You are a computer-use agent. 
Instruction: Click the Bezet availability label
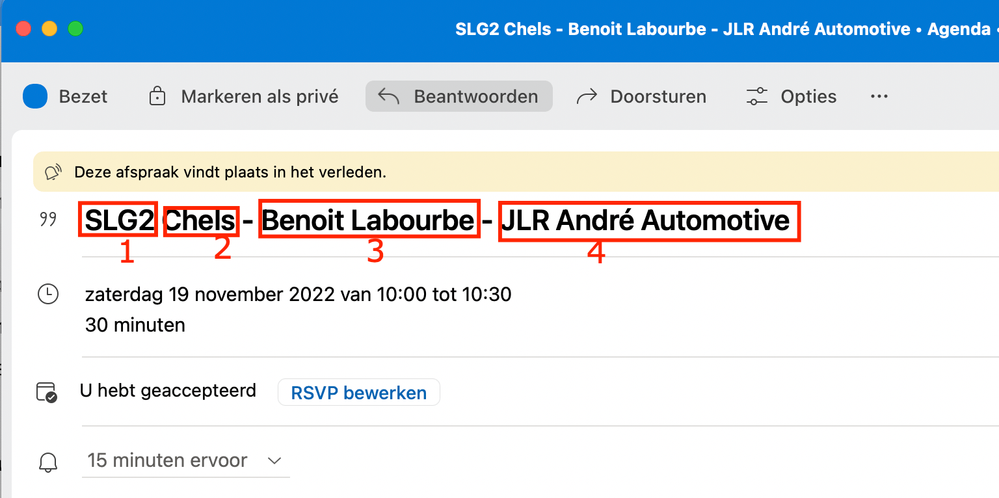point(83,97)
